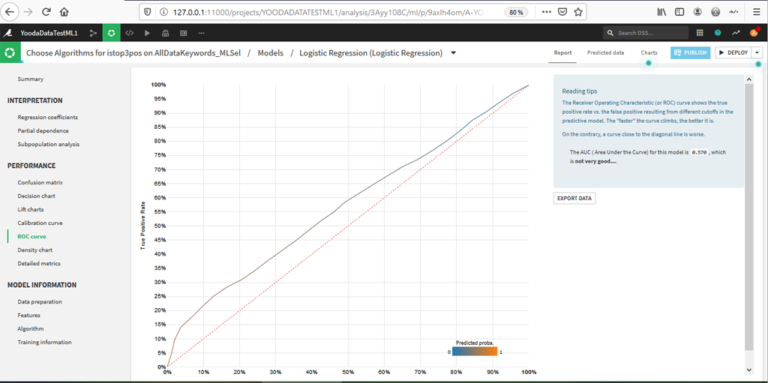Image resolution: width=768 pixels, height=383 pixels.
Task: Click the Jobs play icon in top bar
Action: tap(147, 33)
